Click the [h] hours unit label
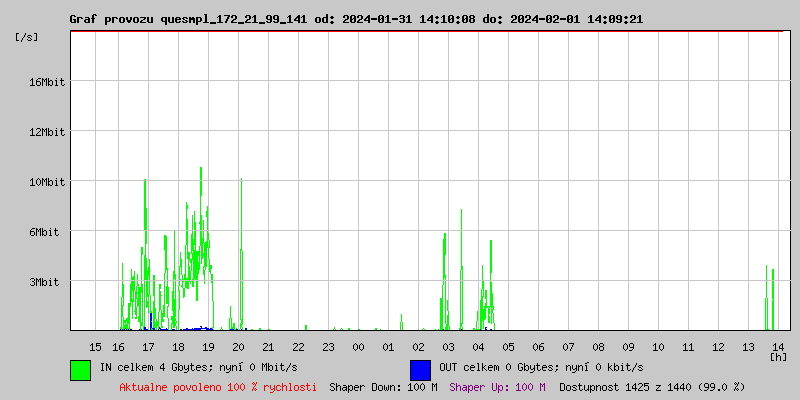The image size is (800, 400). click(779, 356)
